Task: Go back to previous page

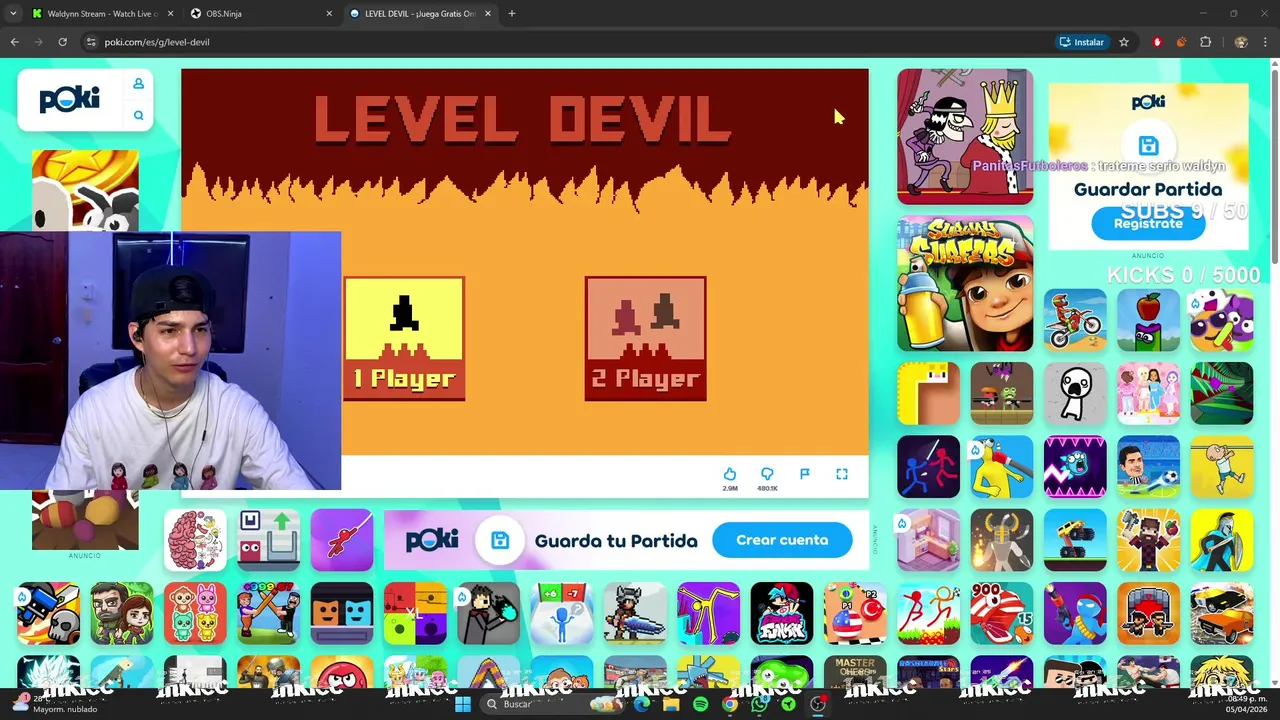Action: [x=14, y=42]
